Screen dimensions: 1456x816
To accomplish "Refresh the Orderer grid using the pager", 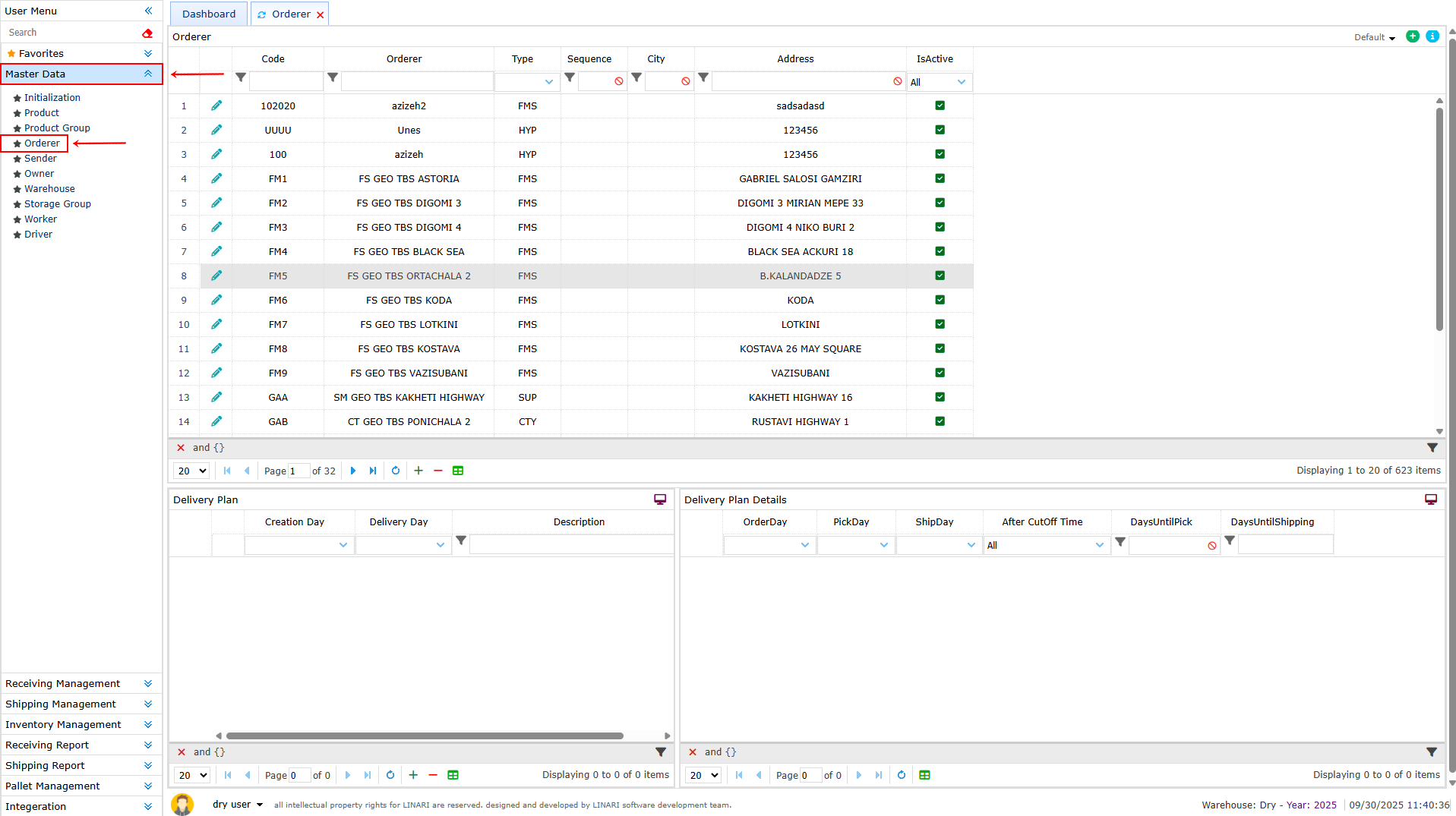I will click(x=396, y=471).
